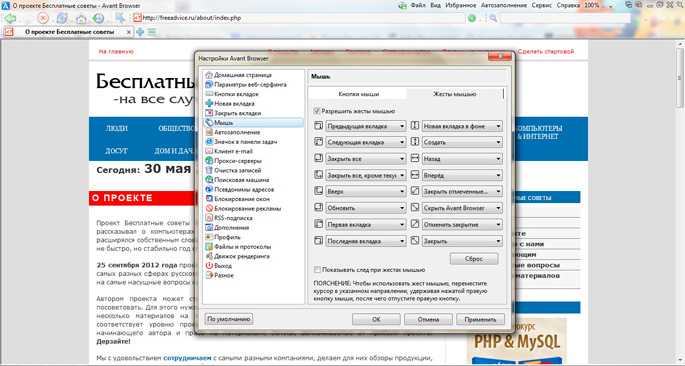Open 'Создать' gesture dropdown
The image size is (685, 366).
(x=462, y=142)
